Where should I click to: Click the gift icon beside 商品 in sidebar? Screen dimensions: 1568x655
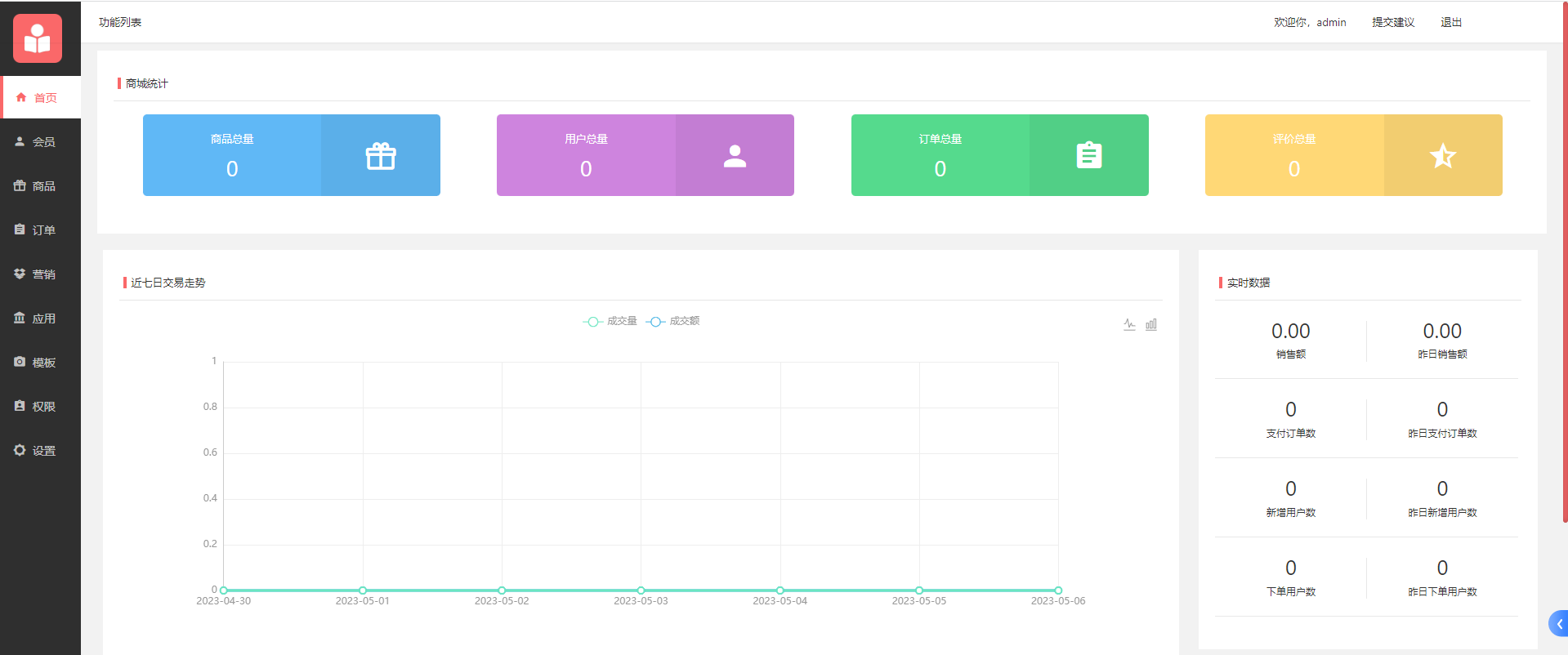[x=20, y=185]
